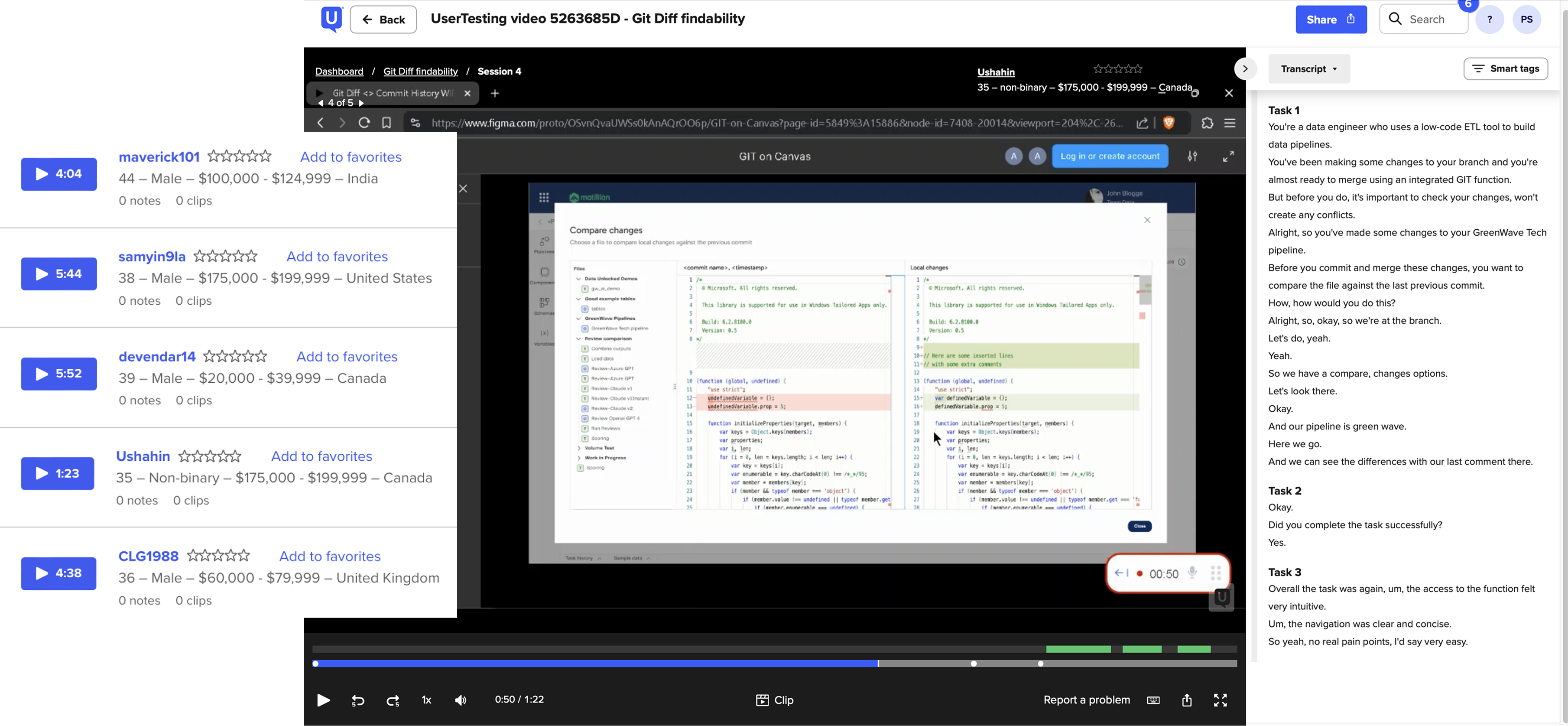Play CLG1988's 4:38 session video
The width and height of the screenshot is (1568, 726).
coord(58,573)
